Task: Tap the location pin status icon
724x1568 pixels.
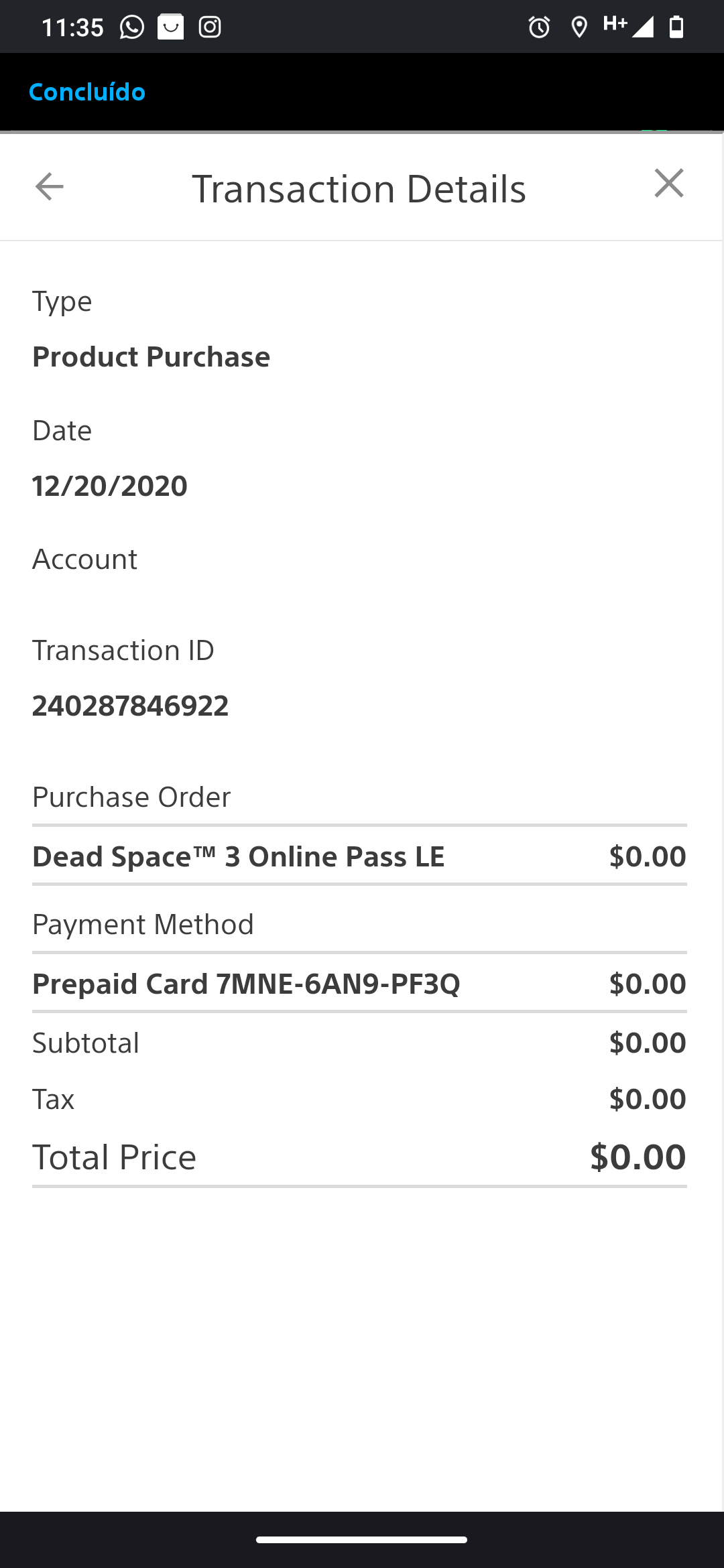Action: click(x=579, y=27)
